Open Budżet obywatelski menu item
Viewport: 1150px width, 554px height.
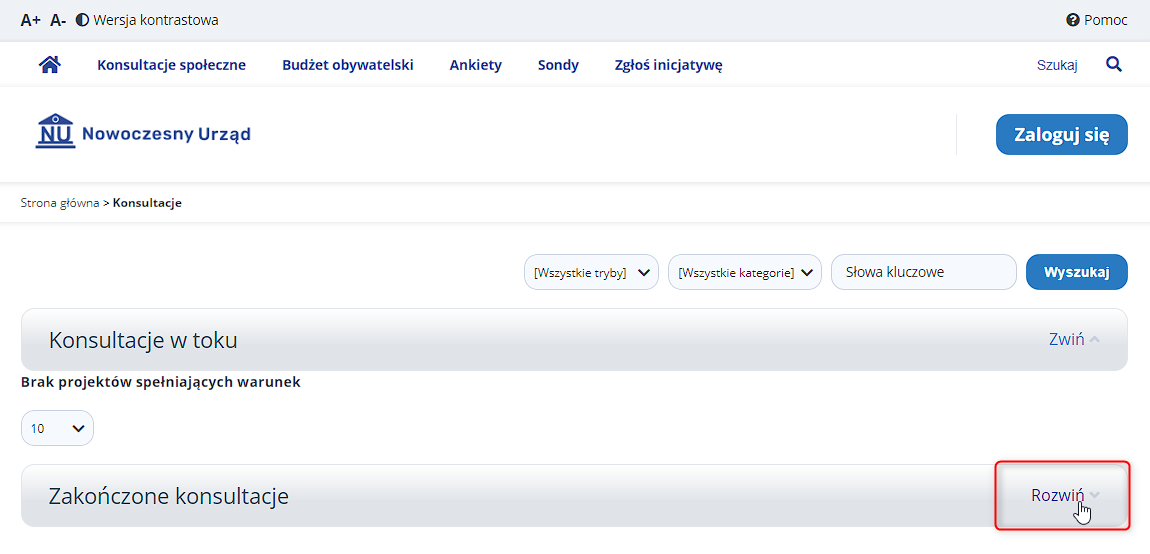coord(348,65)
